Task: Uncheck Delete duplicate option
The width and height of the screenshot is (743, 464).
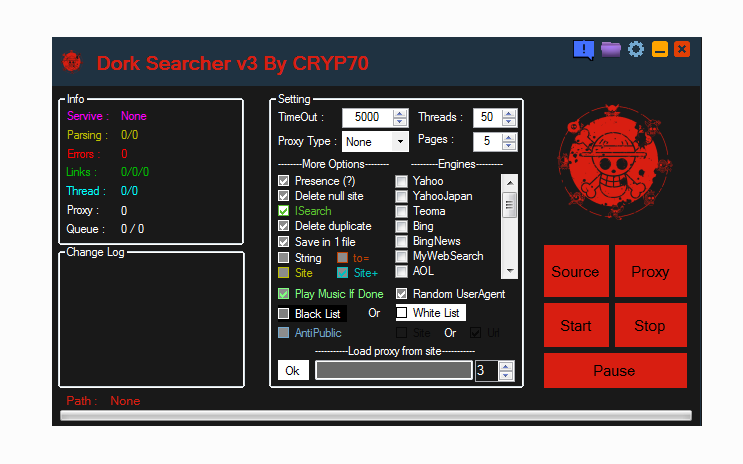Action: pos(283,226)
